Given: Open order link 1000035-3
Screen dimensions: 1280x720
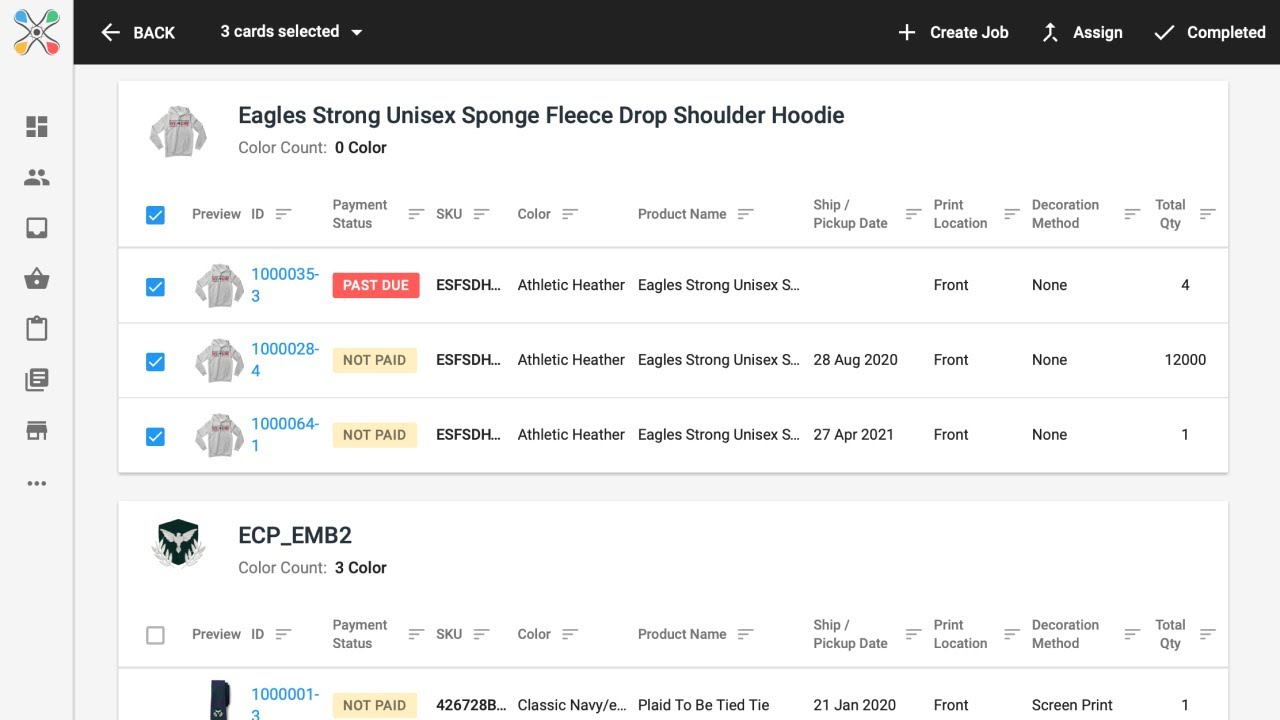Looking at the screenshot, I should (285, 285).
